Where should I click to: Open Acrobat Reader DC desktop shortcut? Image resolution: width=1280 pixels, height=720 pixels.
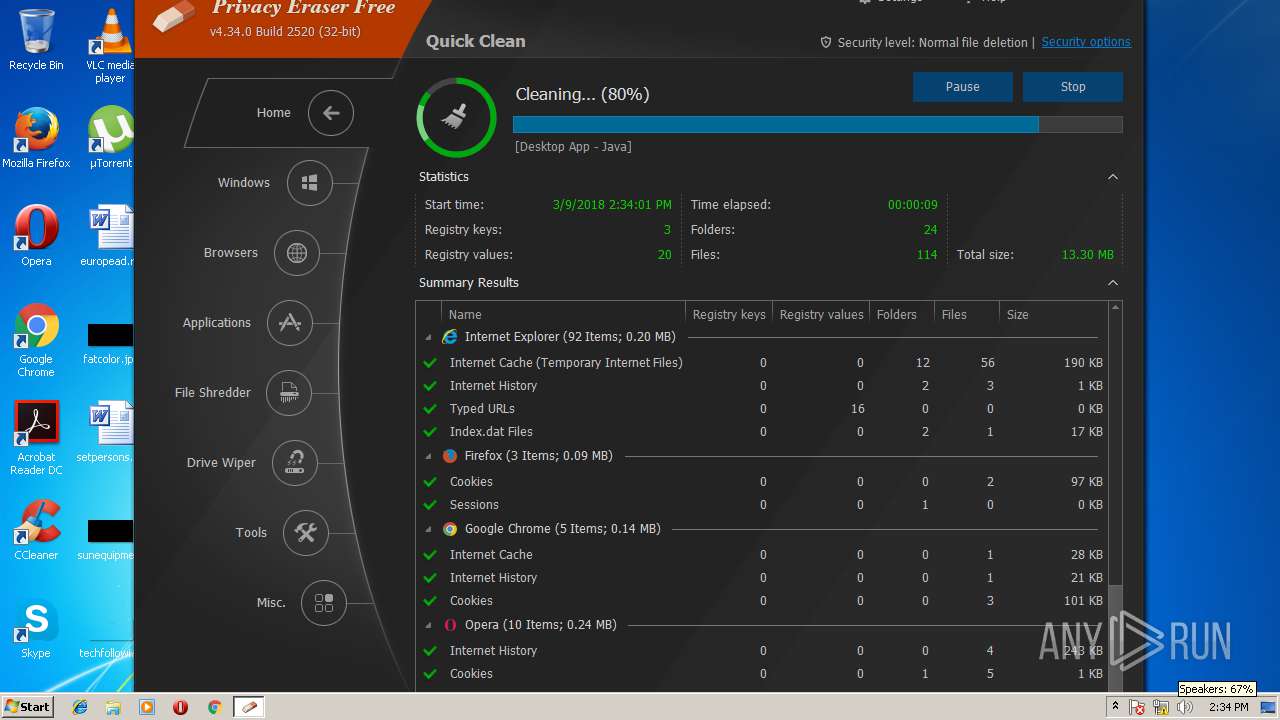click(36, 438)
